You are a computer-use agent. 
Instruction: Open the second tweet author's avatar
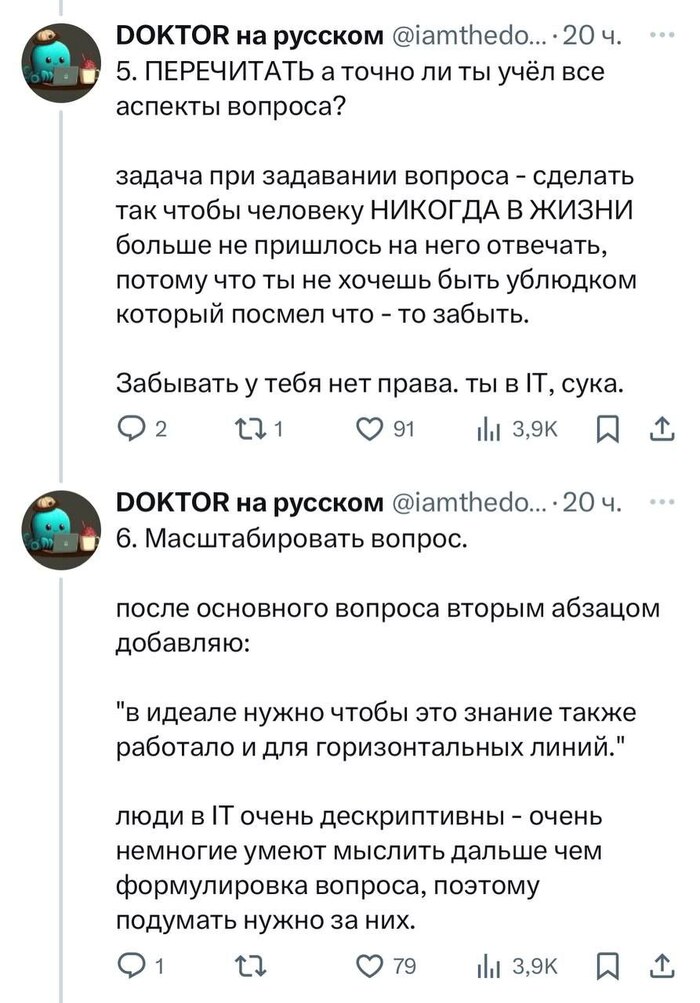click(62, 528)
